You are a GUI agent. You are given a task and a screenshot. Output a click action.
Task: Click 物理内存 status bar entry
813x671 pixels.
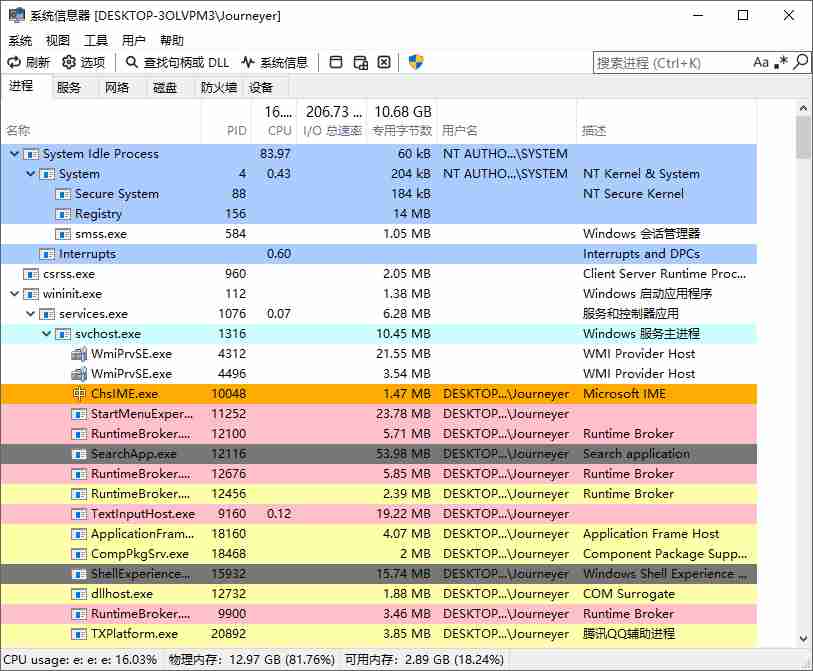pyautogui.click(x=251, y=660)
